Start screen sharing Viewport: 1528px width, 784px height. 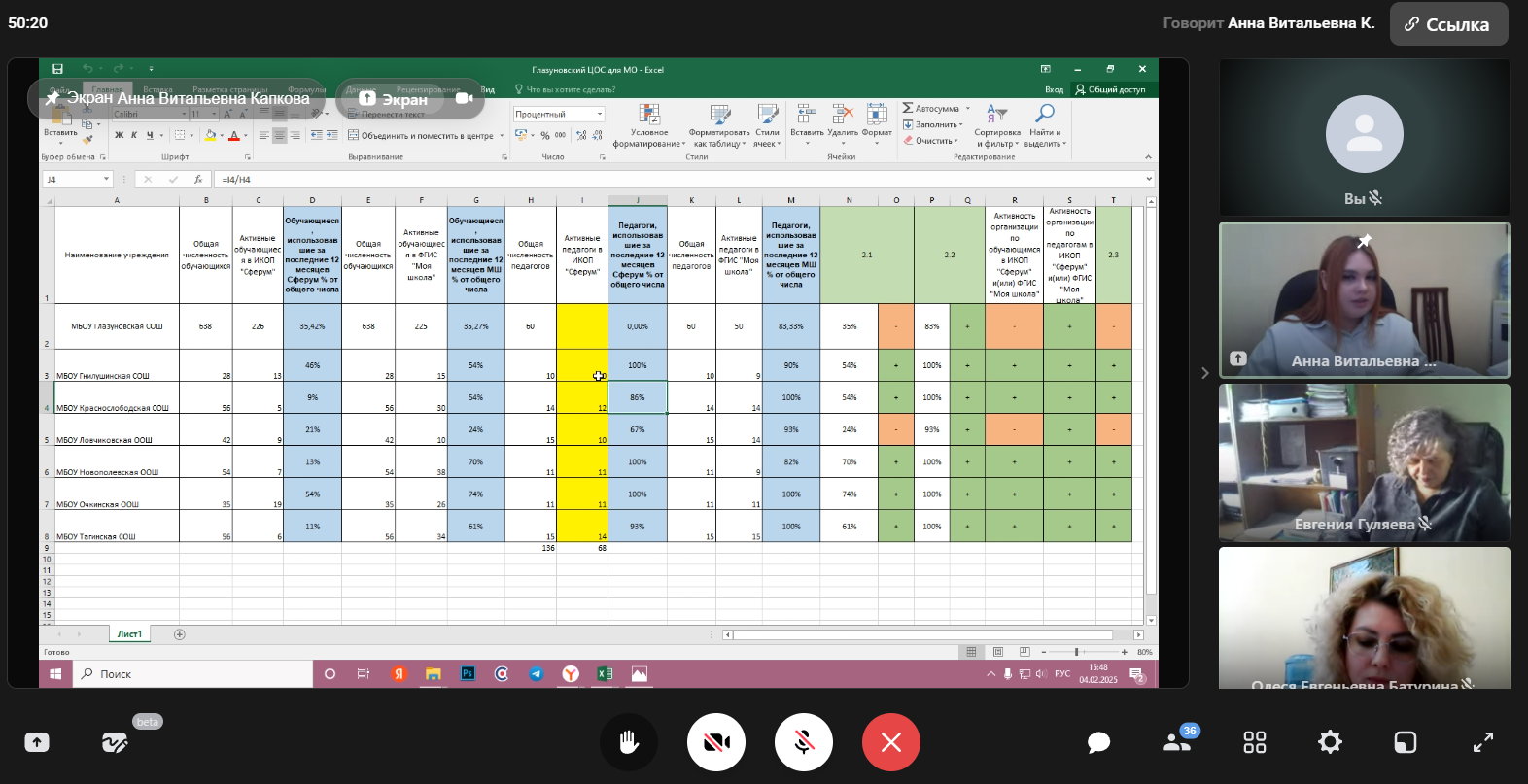pos(37,743)
